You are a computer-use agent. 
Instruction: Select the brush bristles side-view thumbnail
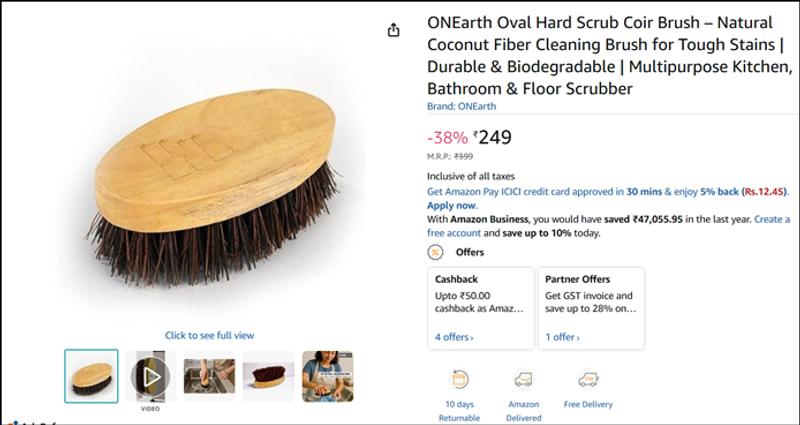[268, 376]
